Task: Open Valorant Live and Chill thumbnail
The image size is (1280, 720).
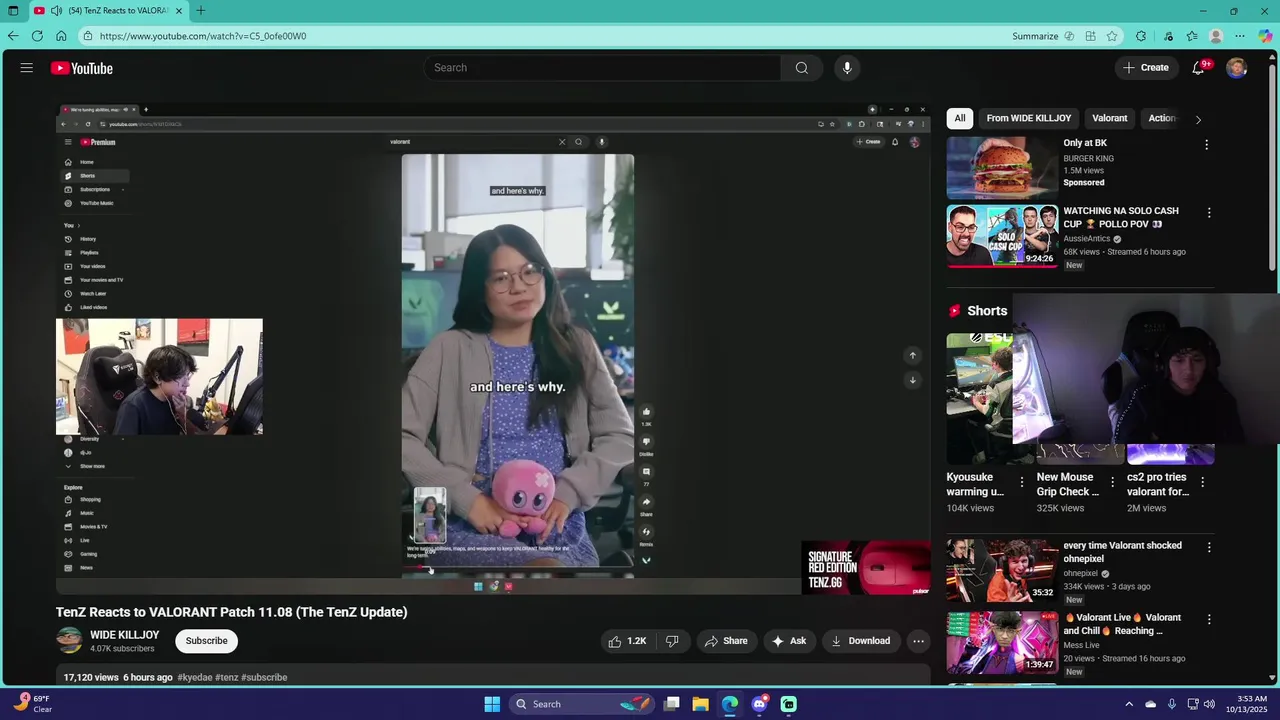Action: 1002,643
